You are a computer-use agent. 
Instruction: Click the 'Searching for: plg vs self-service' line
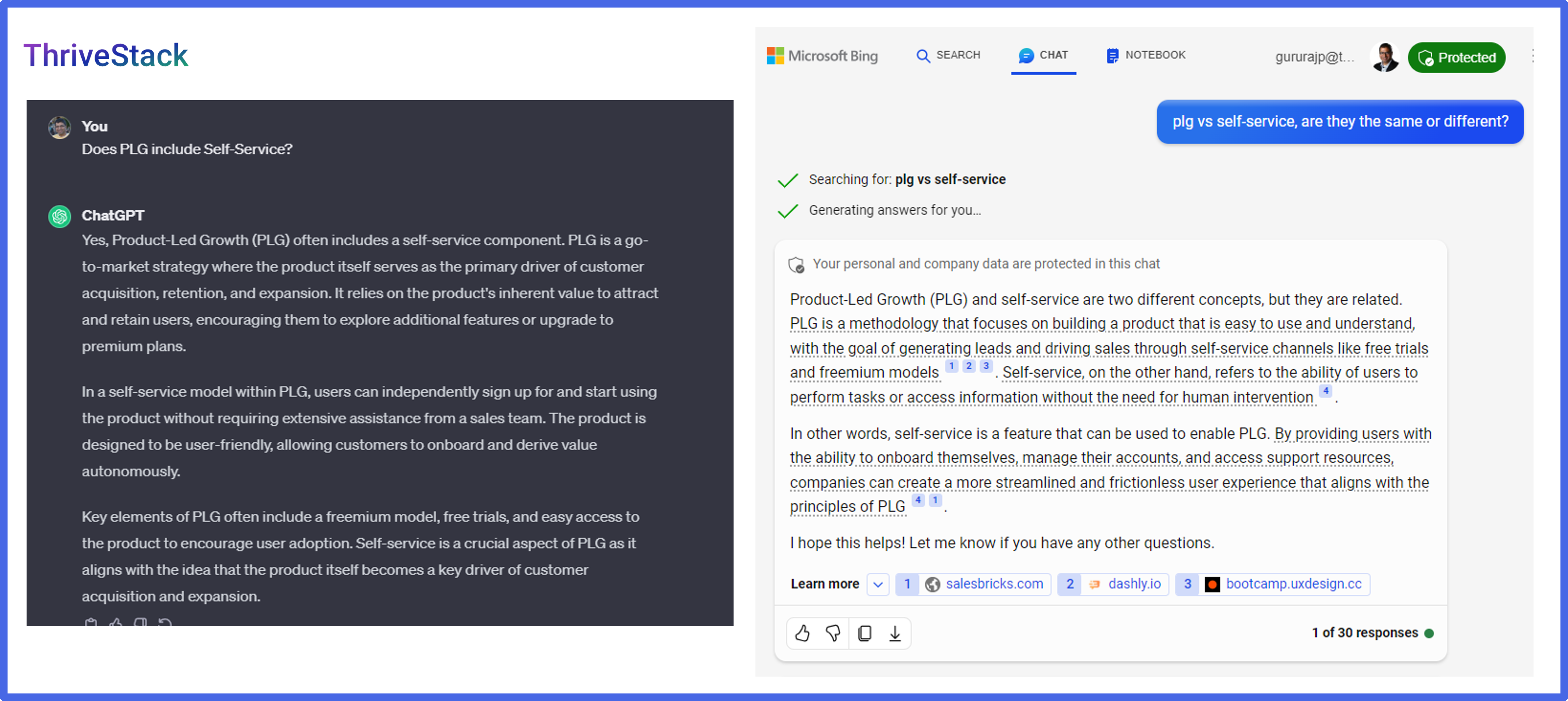pyautogui.click(x=907, y=179)
